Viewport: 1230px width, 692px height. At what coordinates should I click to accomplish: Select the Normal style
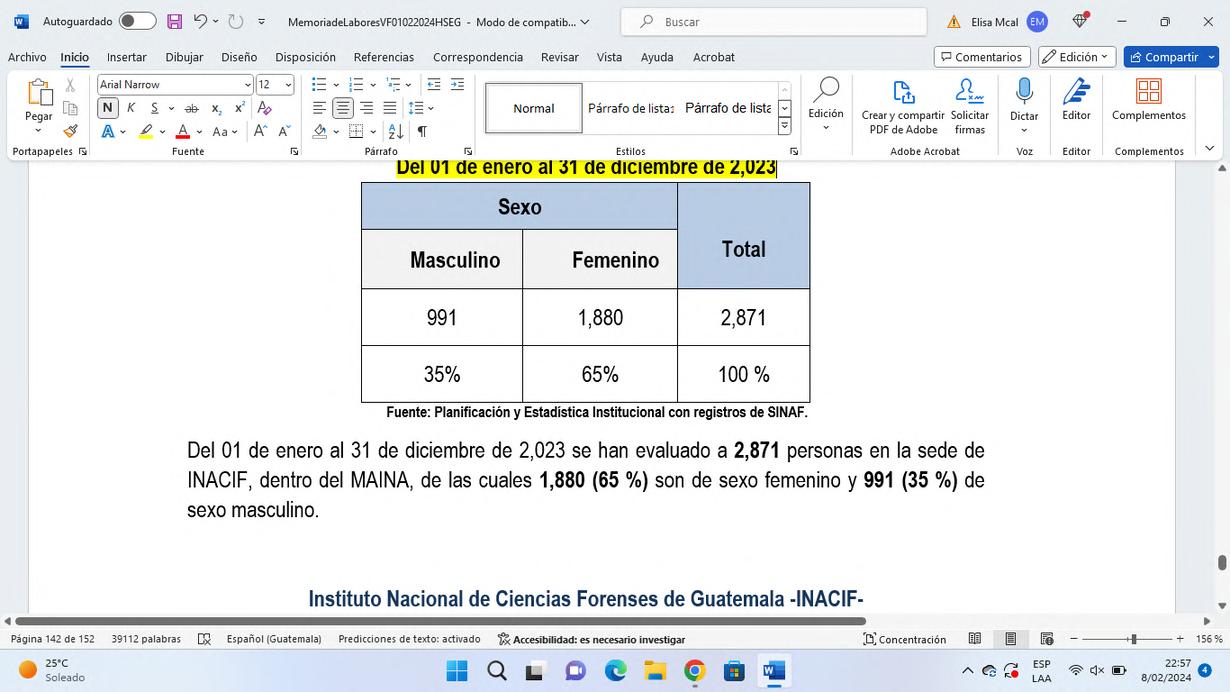534,108
